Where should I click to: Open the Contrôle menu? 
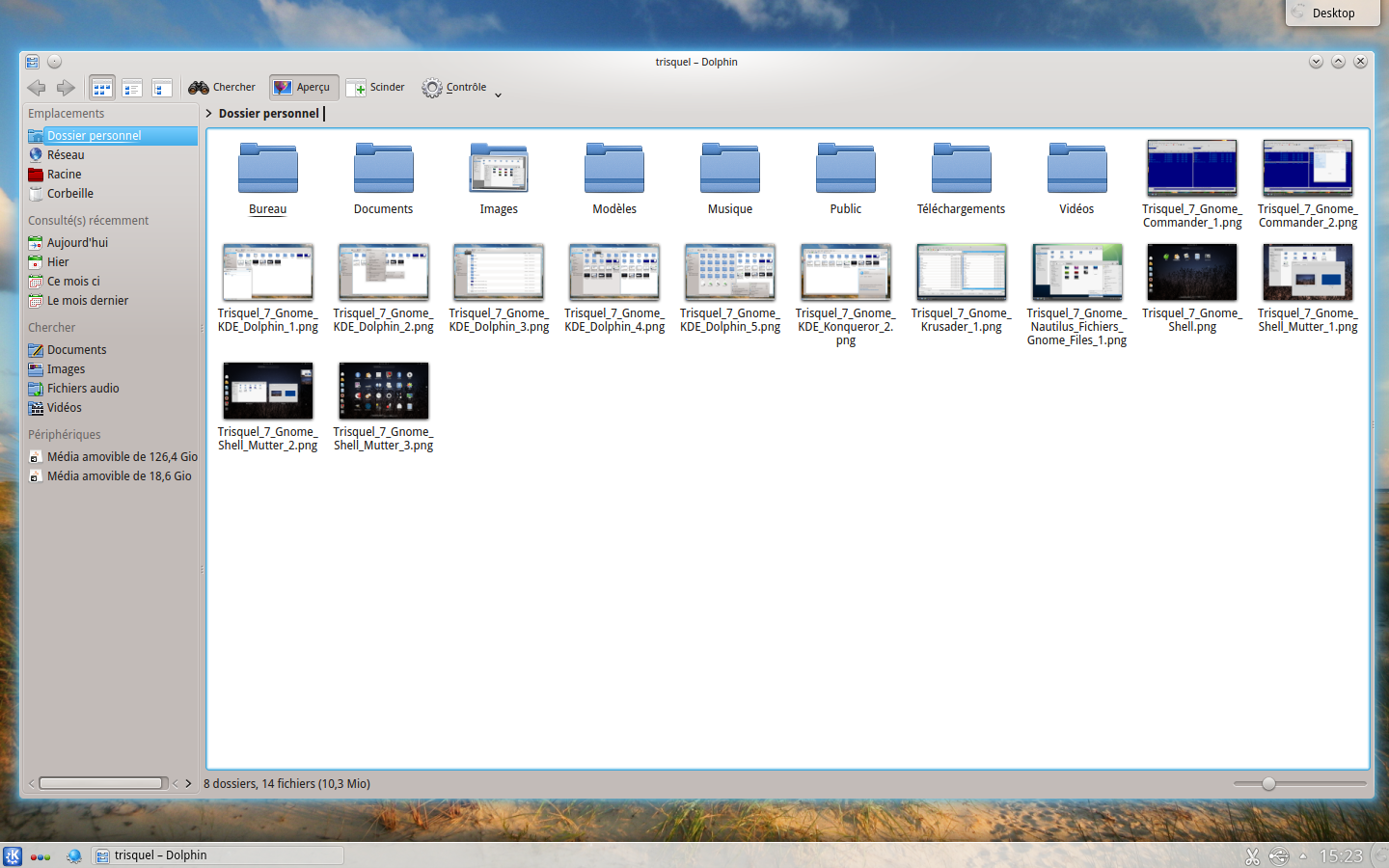click(454, 87)
